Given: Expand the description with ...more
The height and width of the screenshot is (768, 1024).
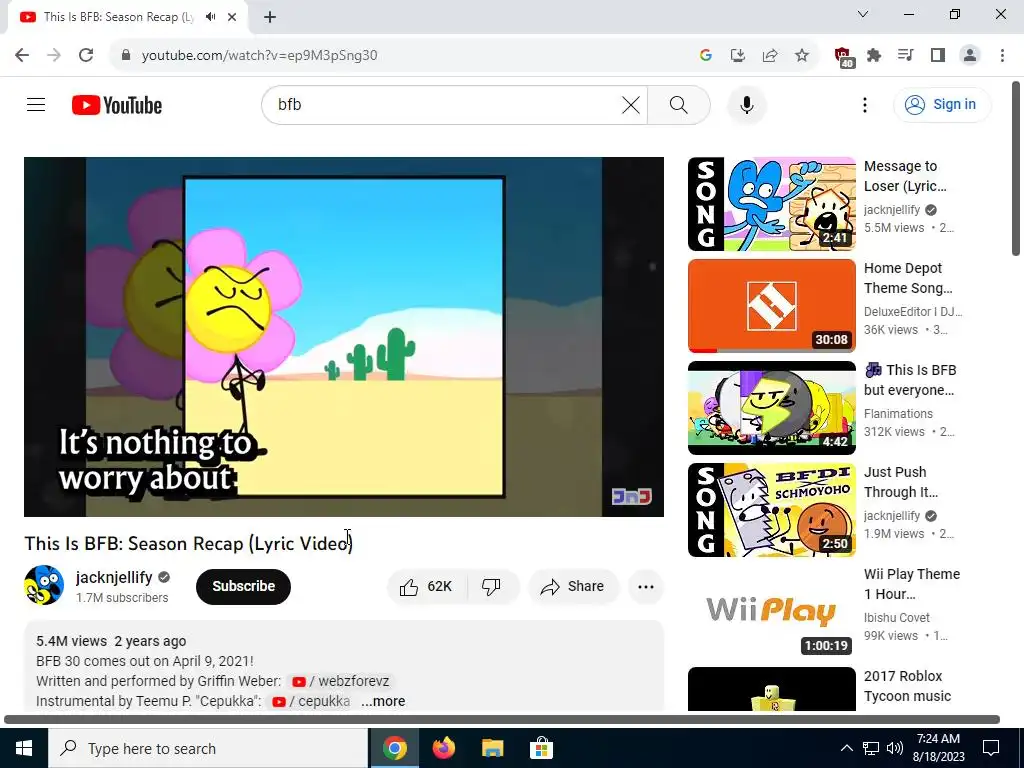Looking at the screenshot, I should click(383, 701).
